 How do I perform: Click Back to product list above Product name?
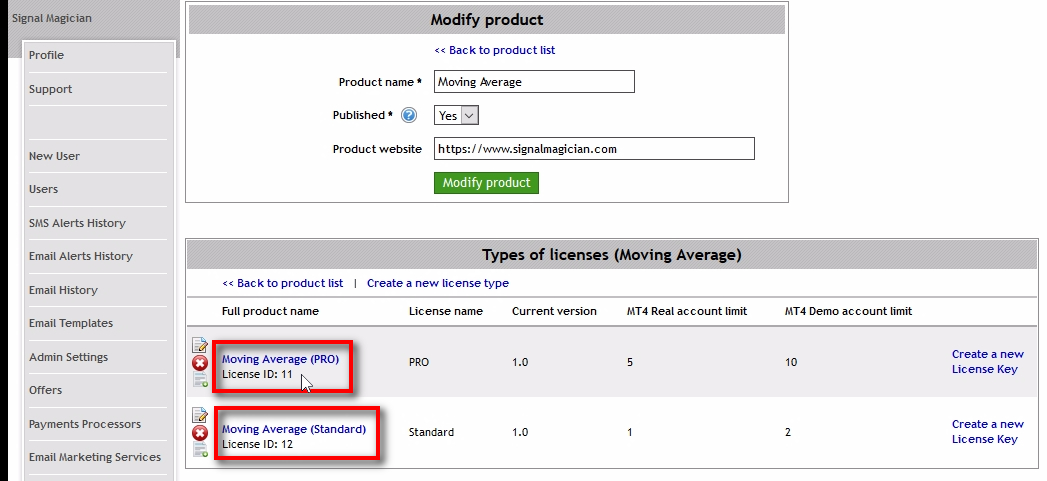click(494, 50)
